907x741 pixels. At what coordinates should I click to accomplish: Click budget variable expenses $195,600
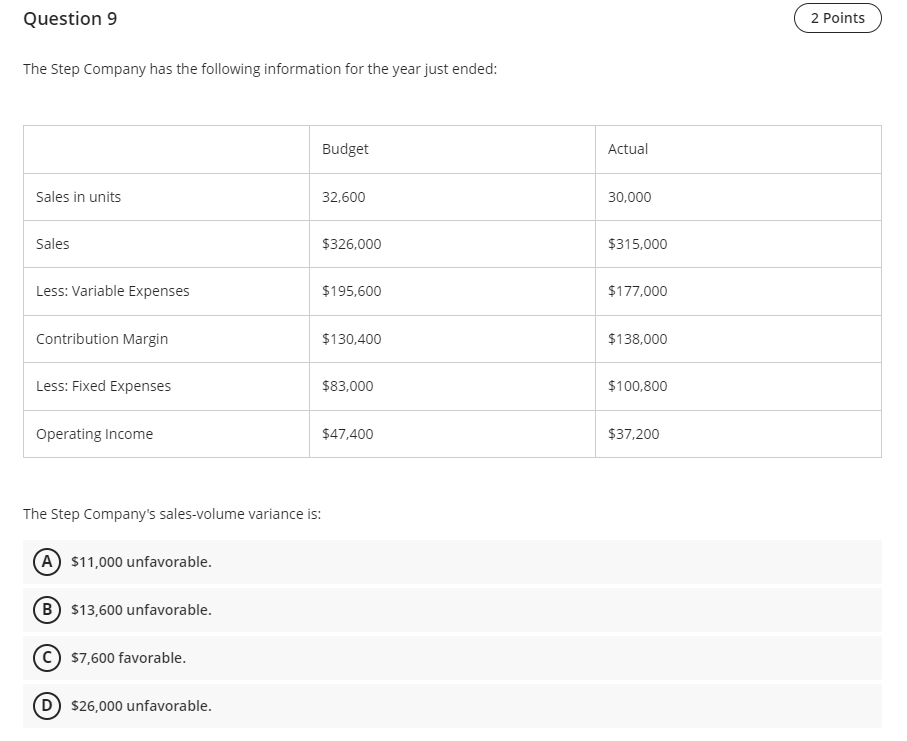tap(352, 291)
